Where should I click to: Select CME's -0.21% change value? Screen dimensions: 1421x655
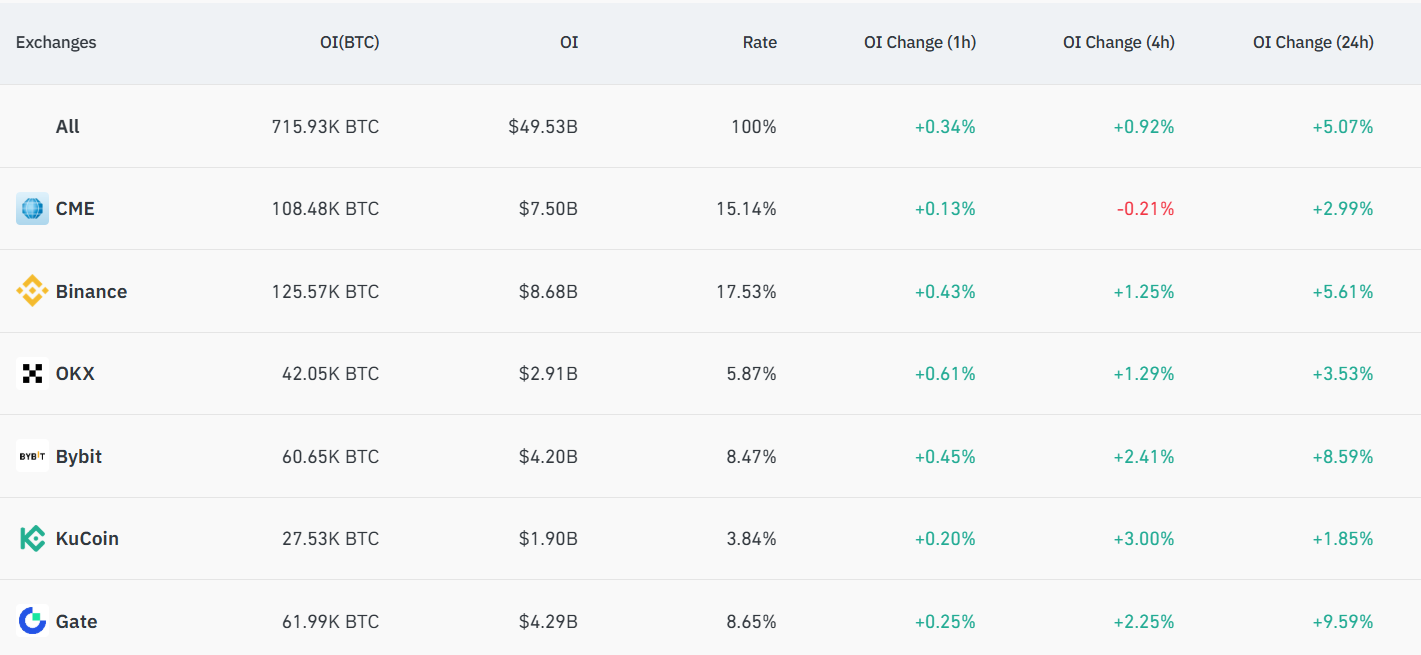click(x=1145, y=208)
